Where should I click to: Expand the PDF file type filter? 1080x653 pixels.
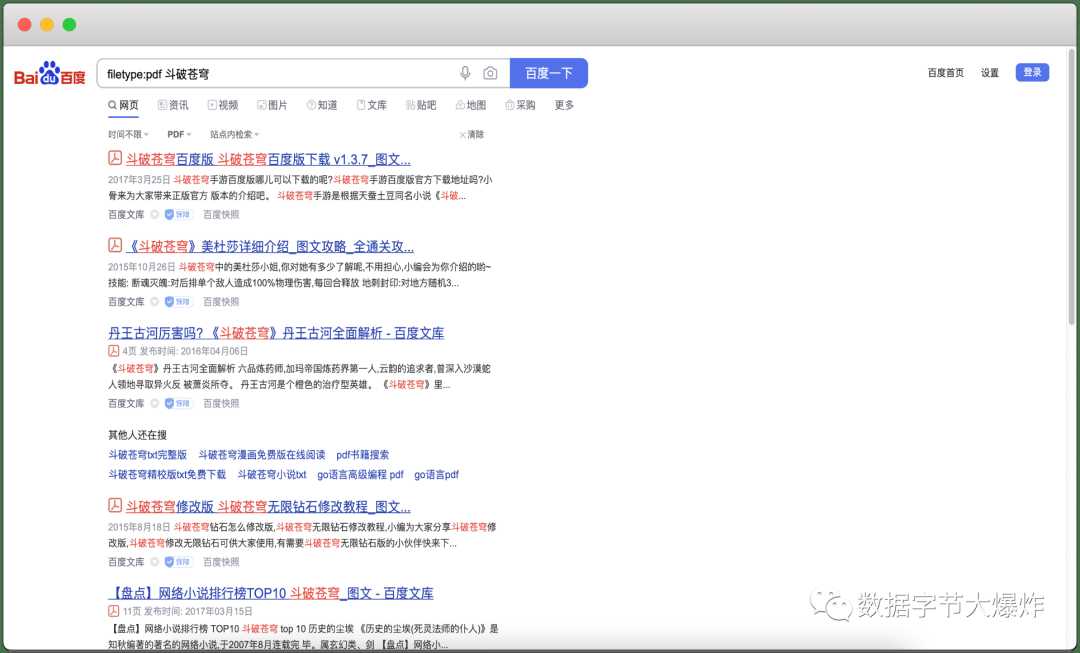tap(179, 134)
